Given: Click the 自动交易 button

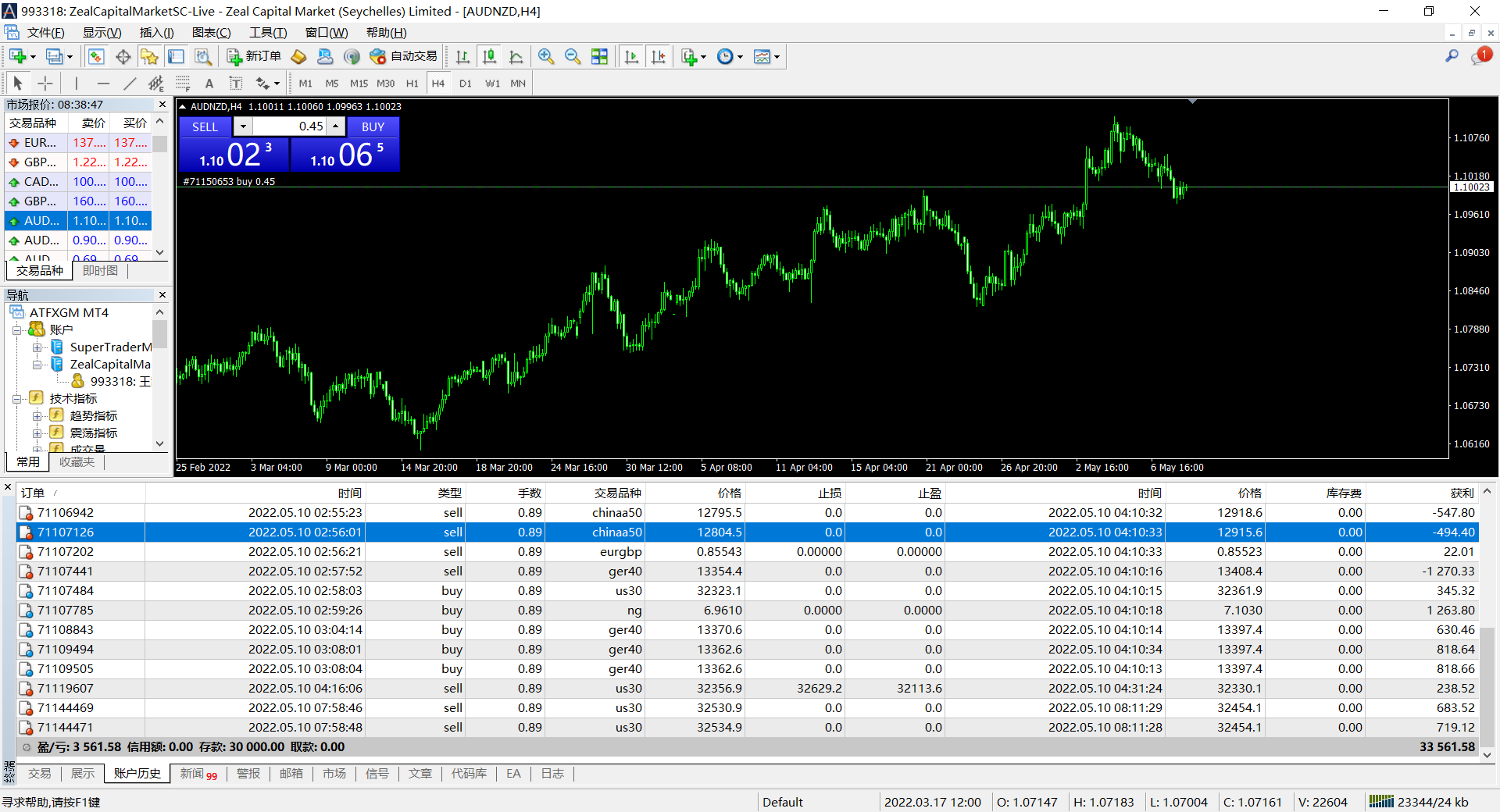Looking at the screenshot, I should click(x=404, y=56).
